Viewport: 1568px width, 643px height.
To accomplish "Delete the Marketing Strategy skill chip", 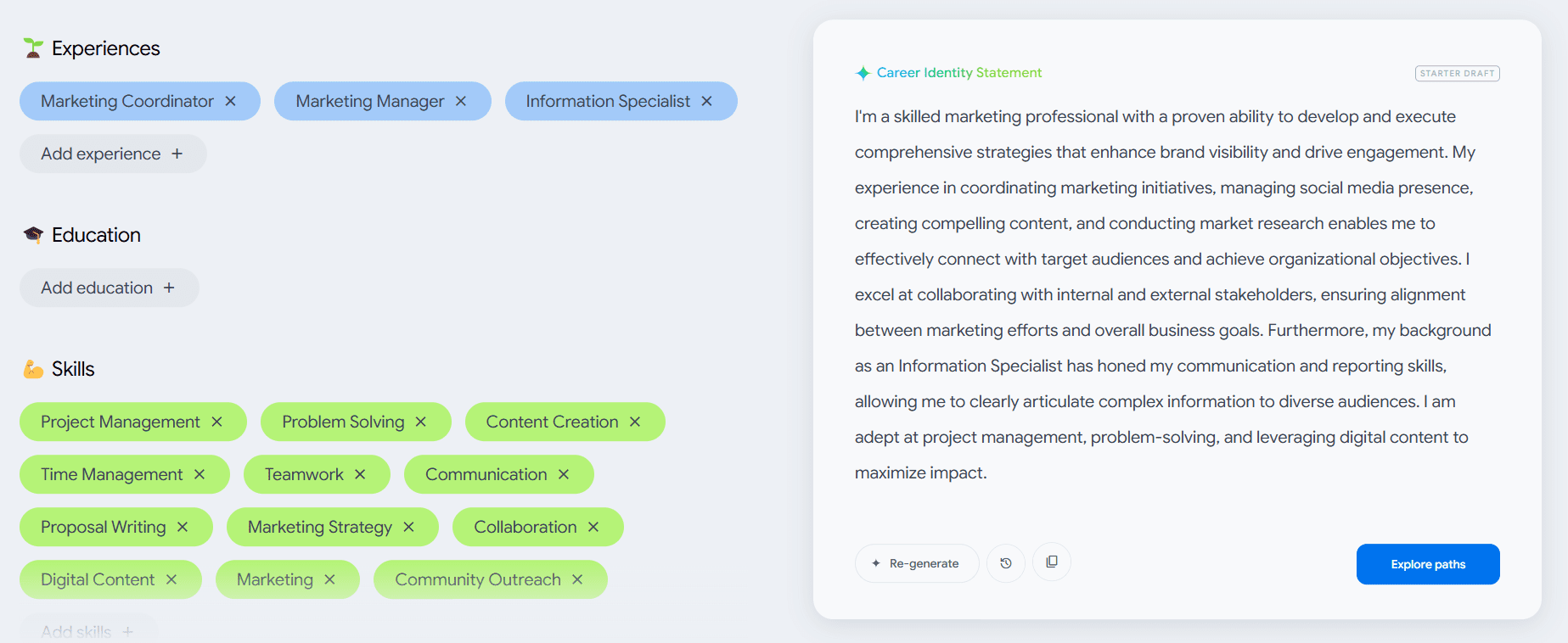I will point(408,527).
